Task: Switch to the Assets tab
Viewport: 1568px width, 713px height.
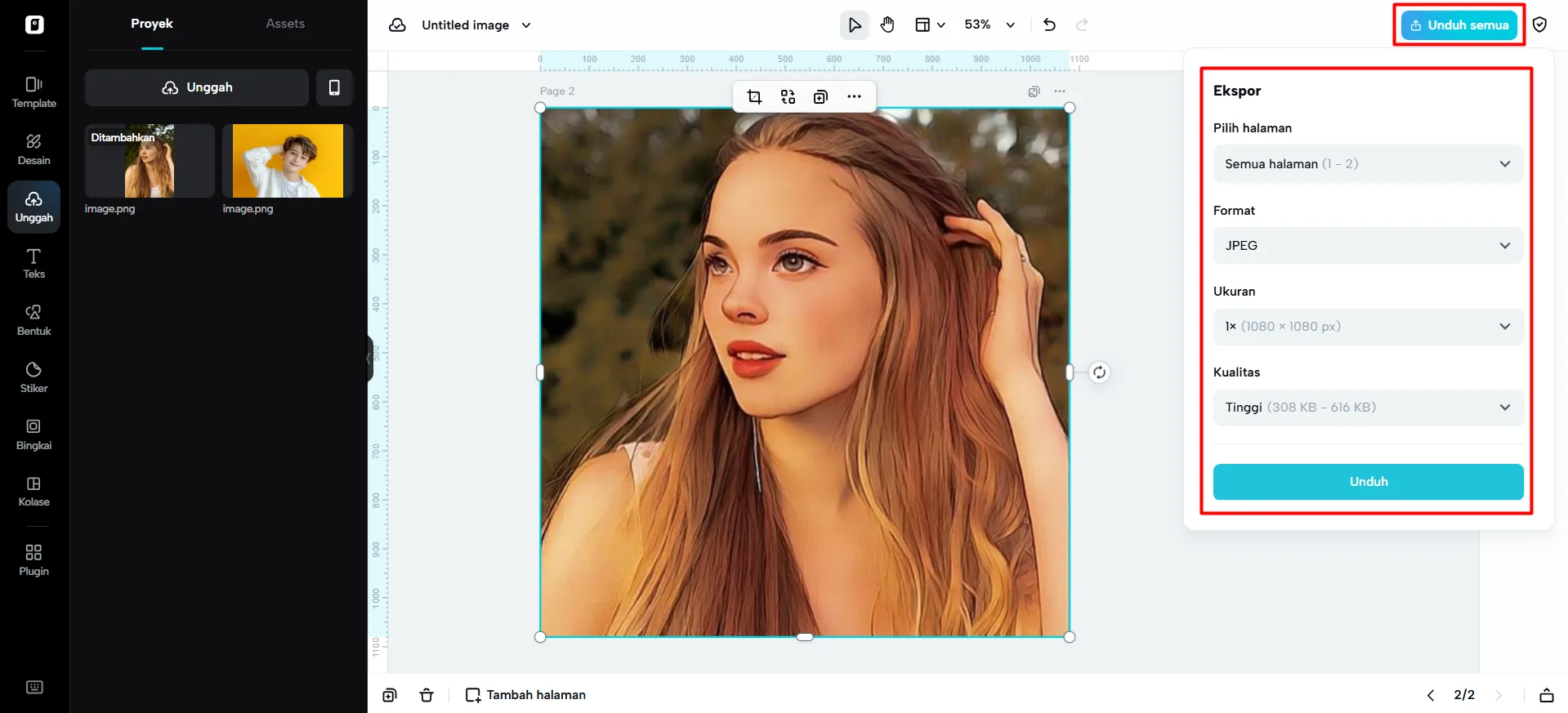Action: tap(285, 24)
